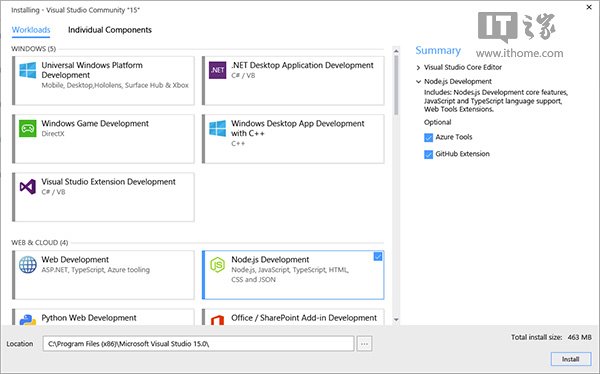Click the workloads scrollbar down arrow
This screenshot has height=374, width=600.
pos(396,320)
